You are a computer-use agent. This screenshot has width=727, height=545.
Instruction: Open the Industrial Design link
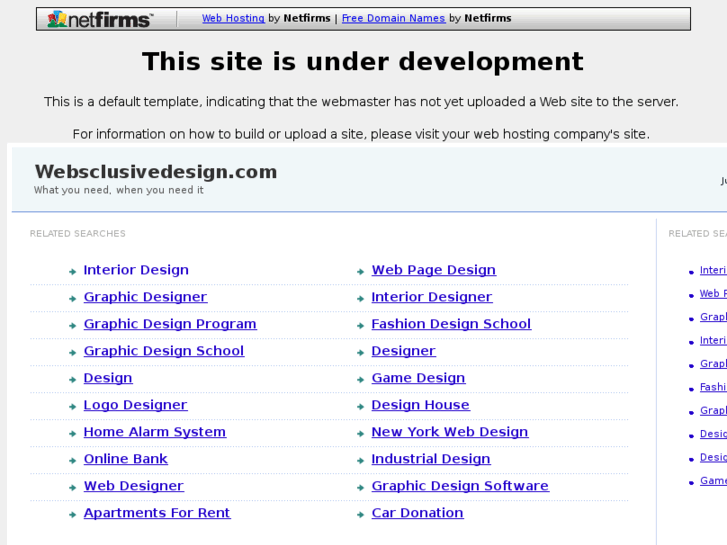[431, 459]
